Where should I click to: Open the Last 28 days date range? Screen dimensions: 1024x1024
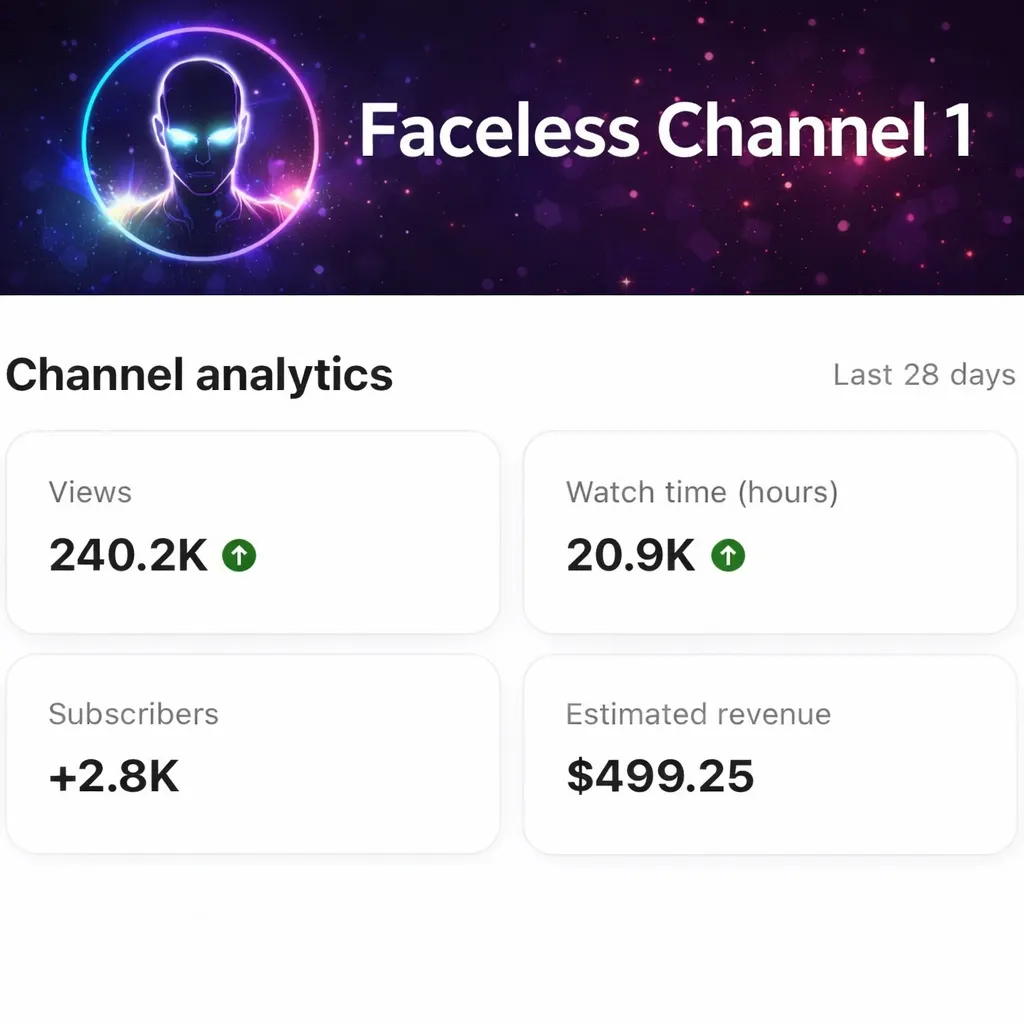[923, 375]
